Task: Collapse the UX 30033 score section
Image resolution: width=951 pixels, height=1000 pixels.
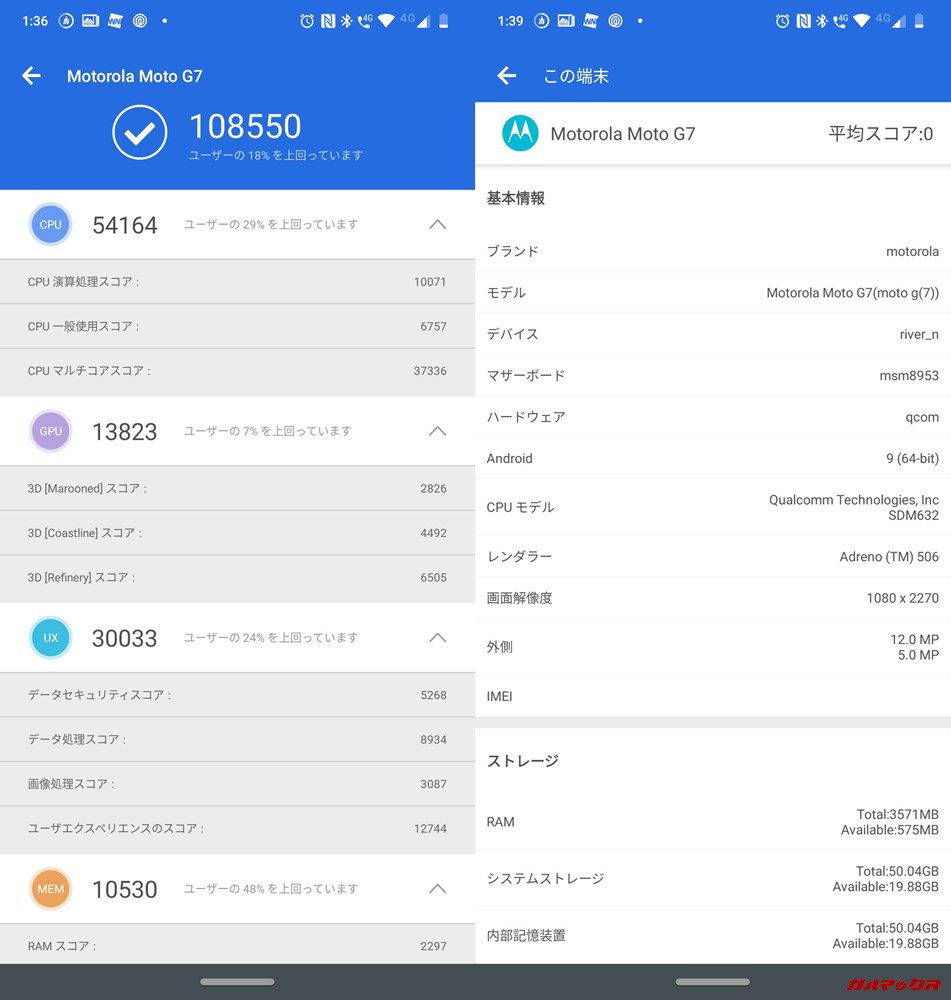Action: (x=437, y=637)
